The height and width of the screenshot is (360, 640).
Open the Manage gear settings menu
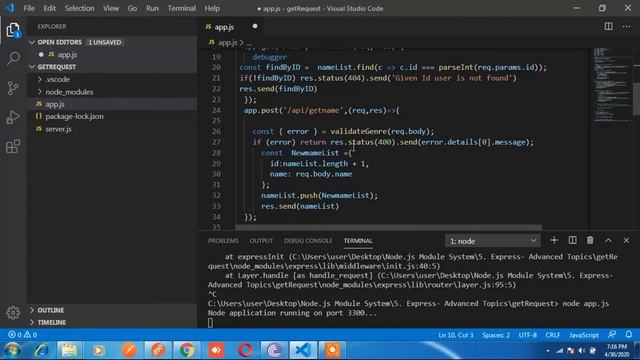pos(13,313)
